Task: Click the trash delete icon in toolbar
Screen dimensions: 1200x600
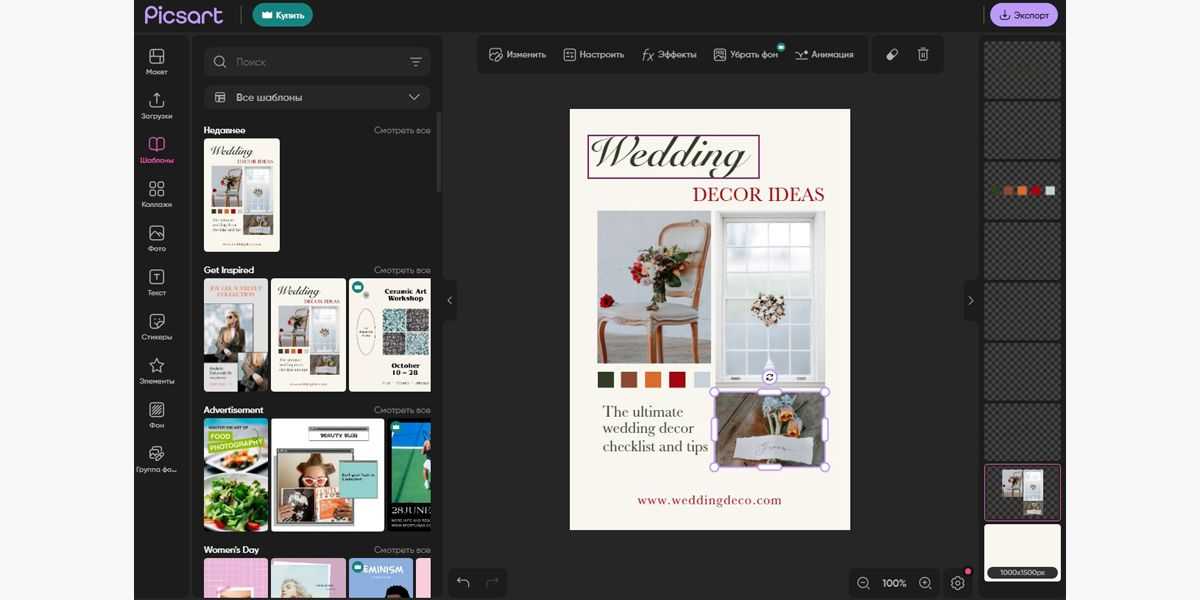Action: tap(923, 55)
